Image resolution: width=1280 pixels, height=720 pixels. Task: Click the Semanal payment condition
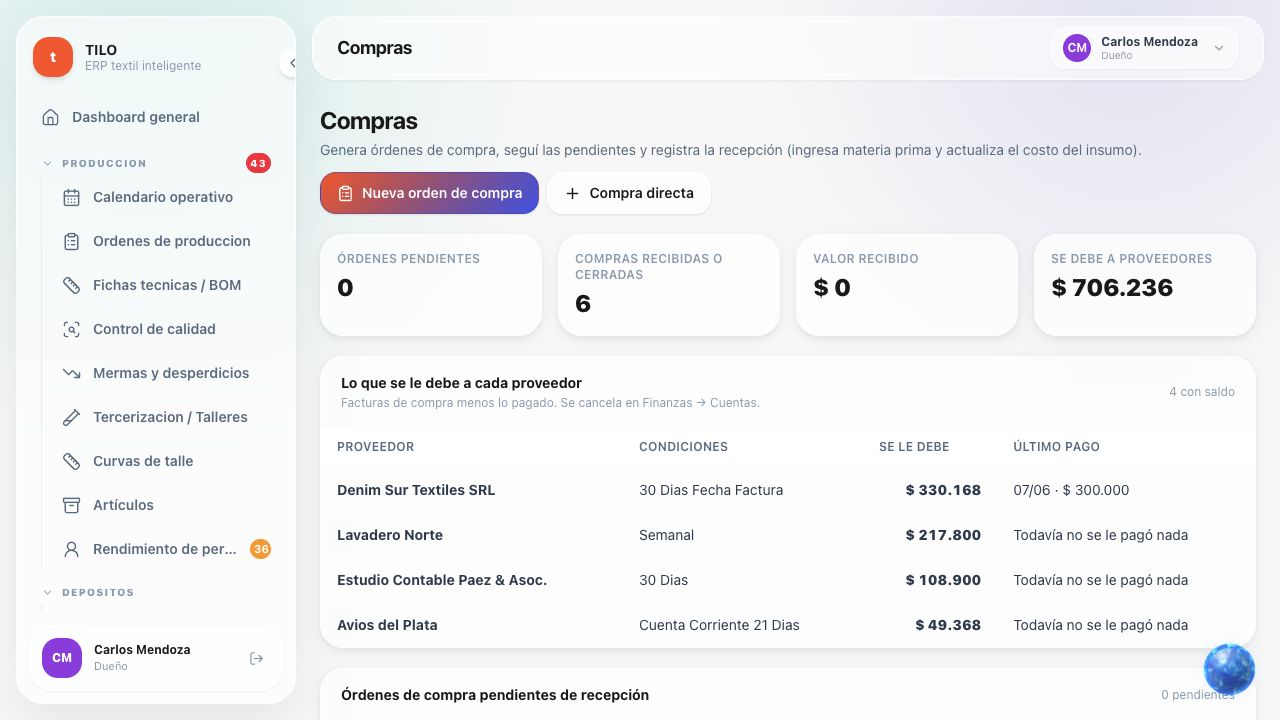[666, 535]
